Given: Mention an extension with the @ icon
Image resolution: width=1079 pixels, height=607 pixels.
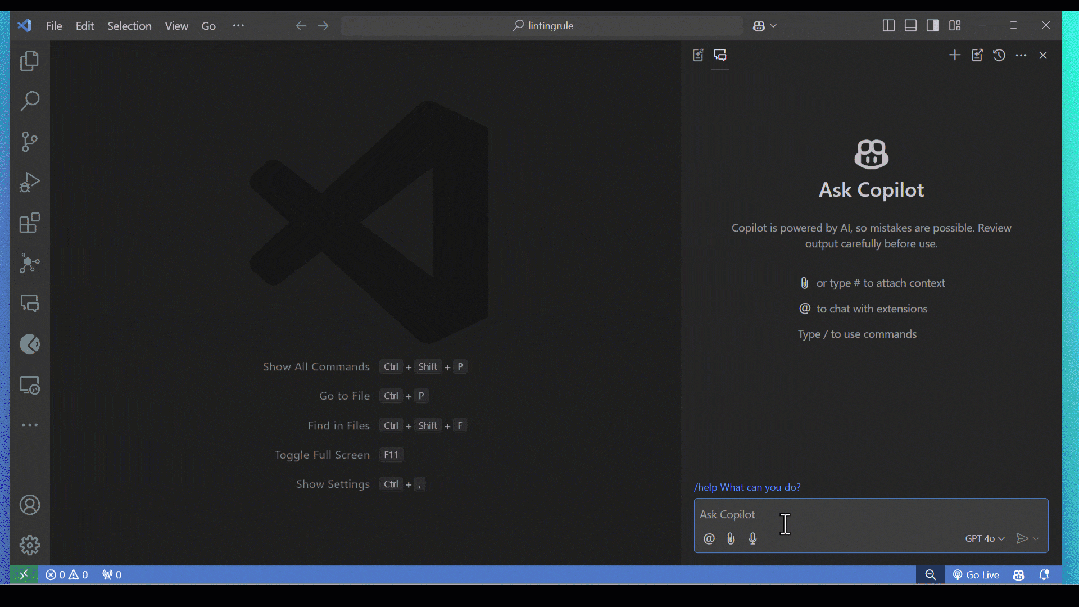Looking at the screenshot, I should click(708, 538).
